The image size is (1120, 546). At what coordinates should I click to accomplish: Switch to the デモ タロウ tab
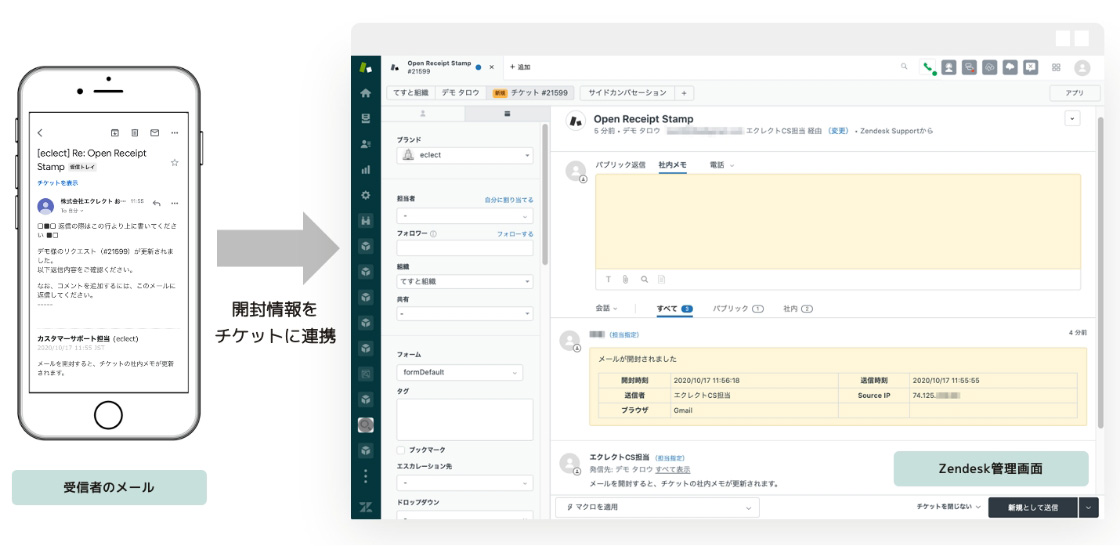460,93
